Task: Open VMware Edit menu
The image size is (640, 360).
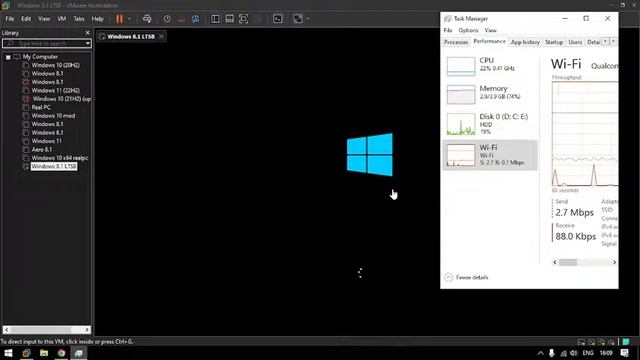Action: tap(26, 19)
